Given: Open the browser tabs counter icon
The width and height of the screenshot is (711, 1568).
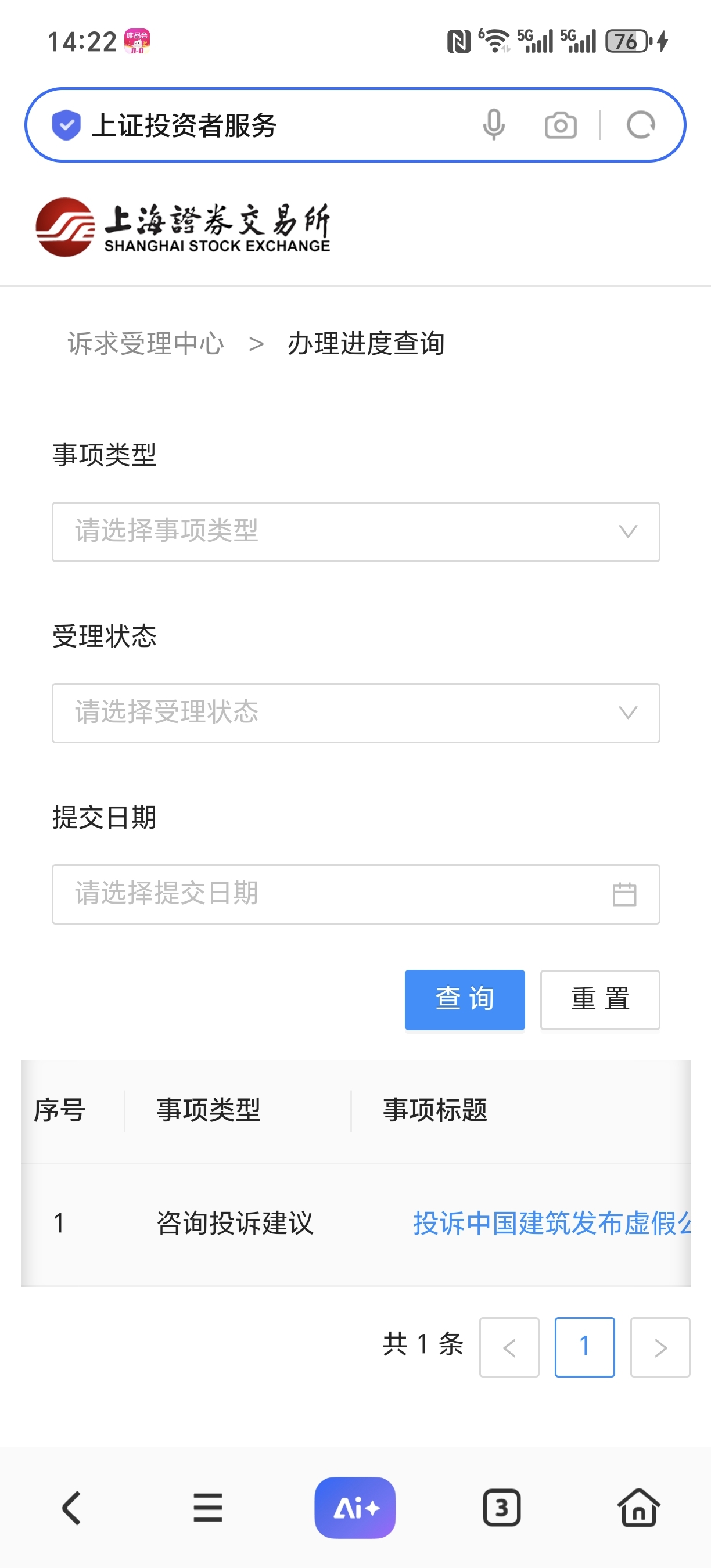Looking at the screenshot, I should (501, 1507).
